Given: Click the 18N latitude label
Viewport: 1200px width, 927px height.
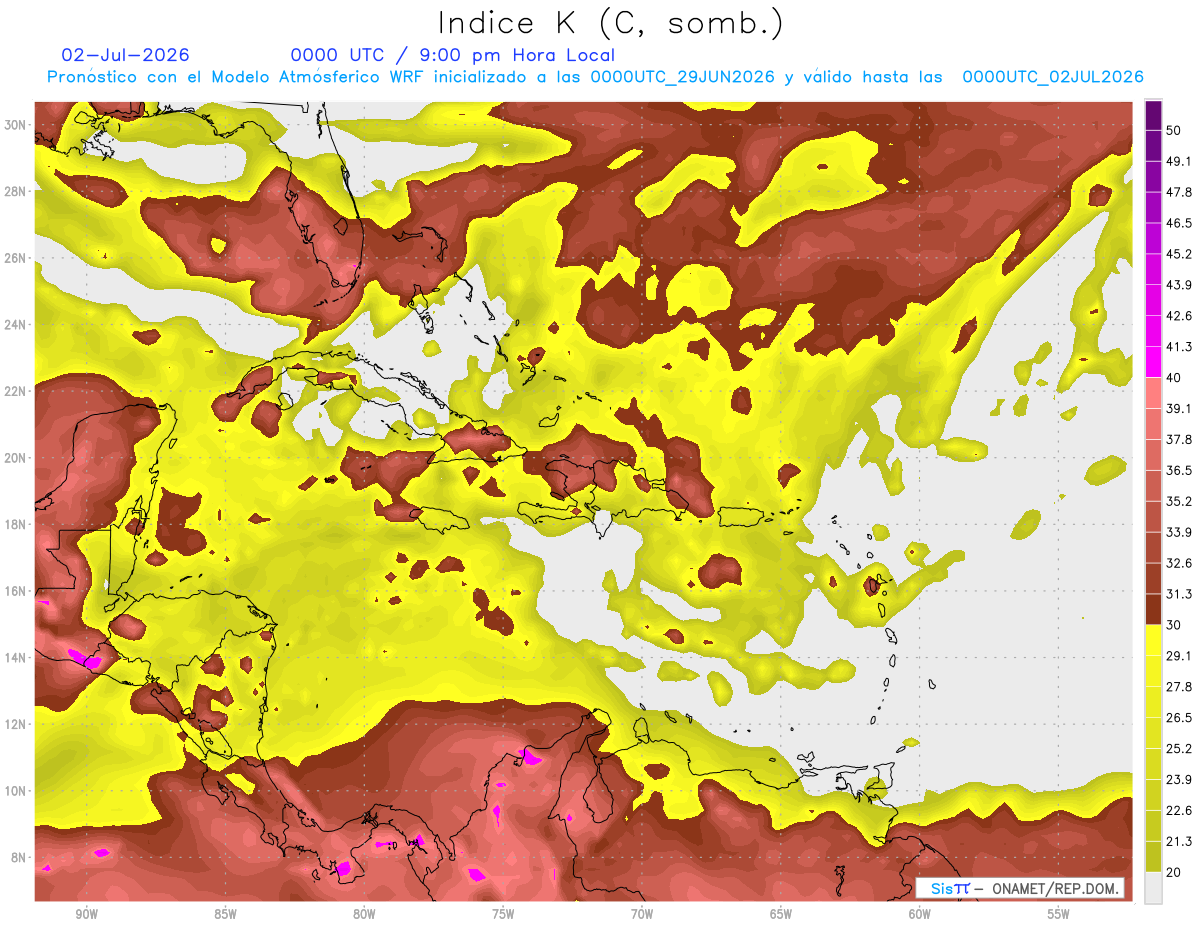Looking at the screenshot, I should click(x=17, y=524).
